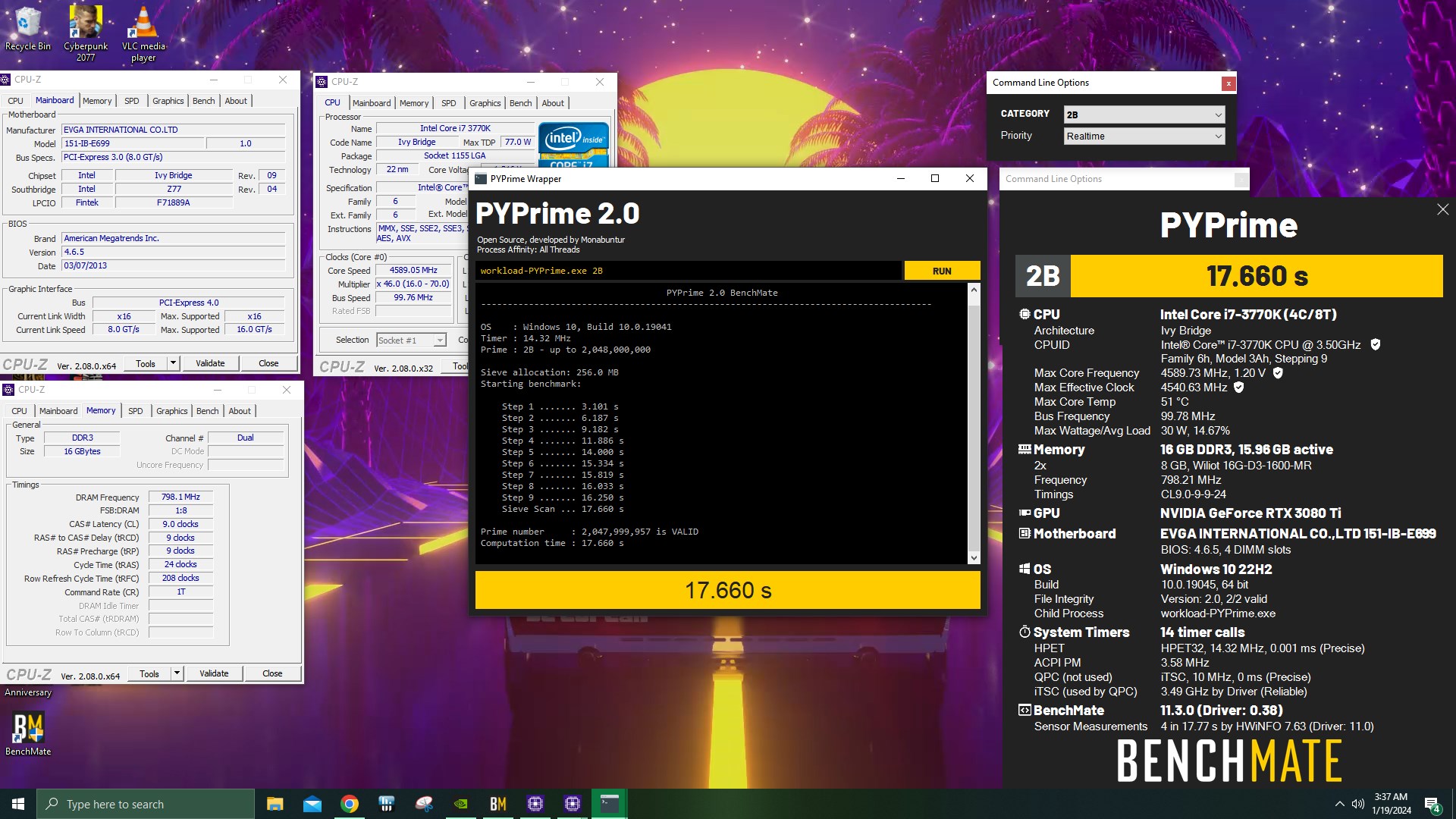
Task: Open the BenchMate desktop shortcut
Action: [28, 733]
